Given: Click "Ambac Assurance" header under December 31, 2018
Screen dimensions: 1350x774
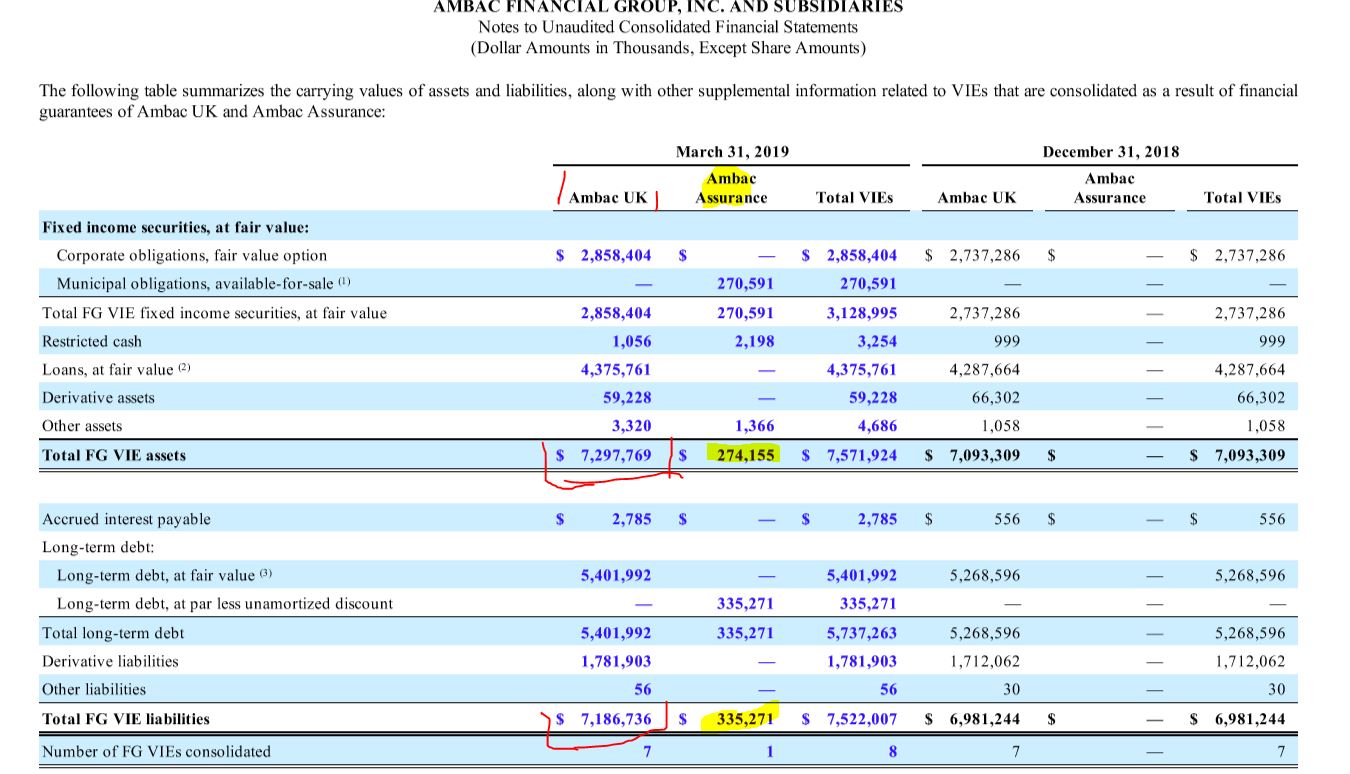Looking at the screenshot, I should [x=1110, y=188].
